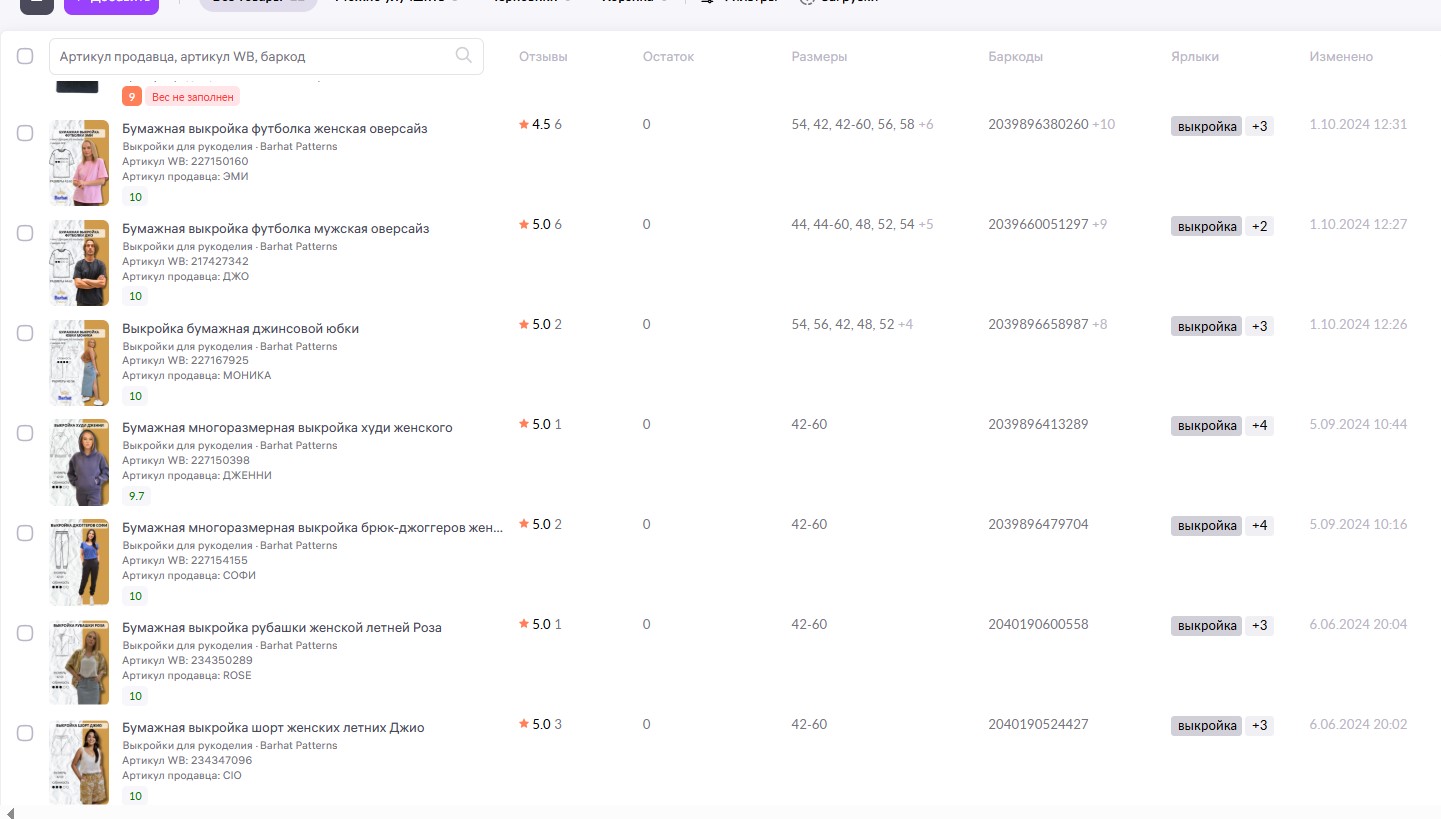The image size is (1441, 819).
Task: Open Выкройка бумажная джинсовой юбки product link
Action: click(240, 329)
